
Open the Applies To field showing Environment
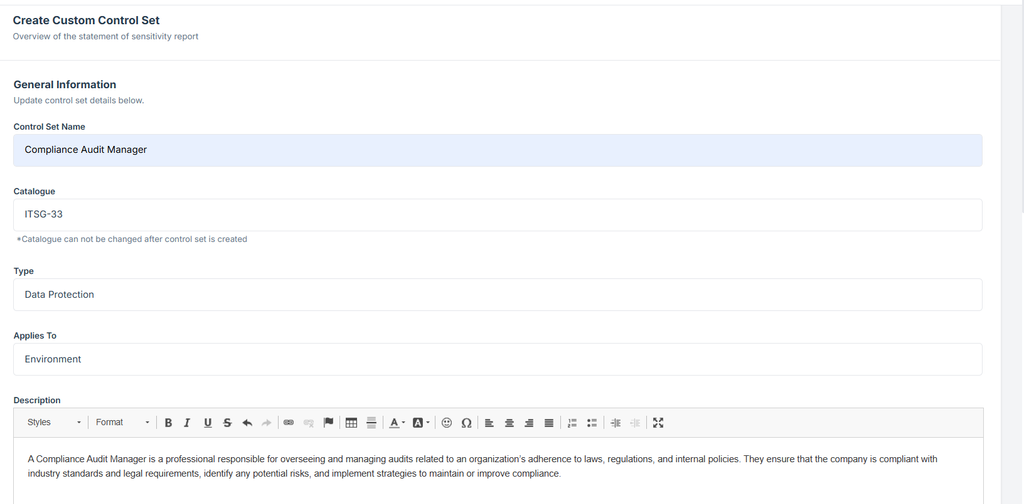click(x=497, y=359)
